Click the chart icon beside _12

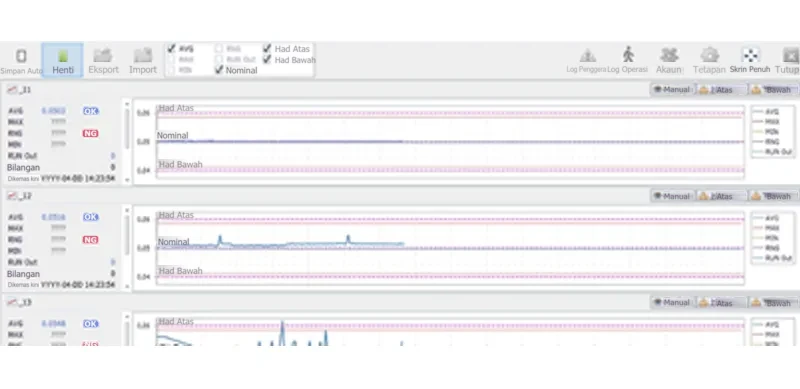point(12,196)
